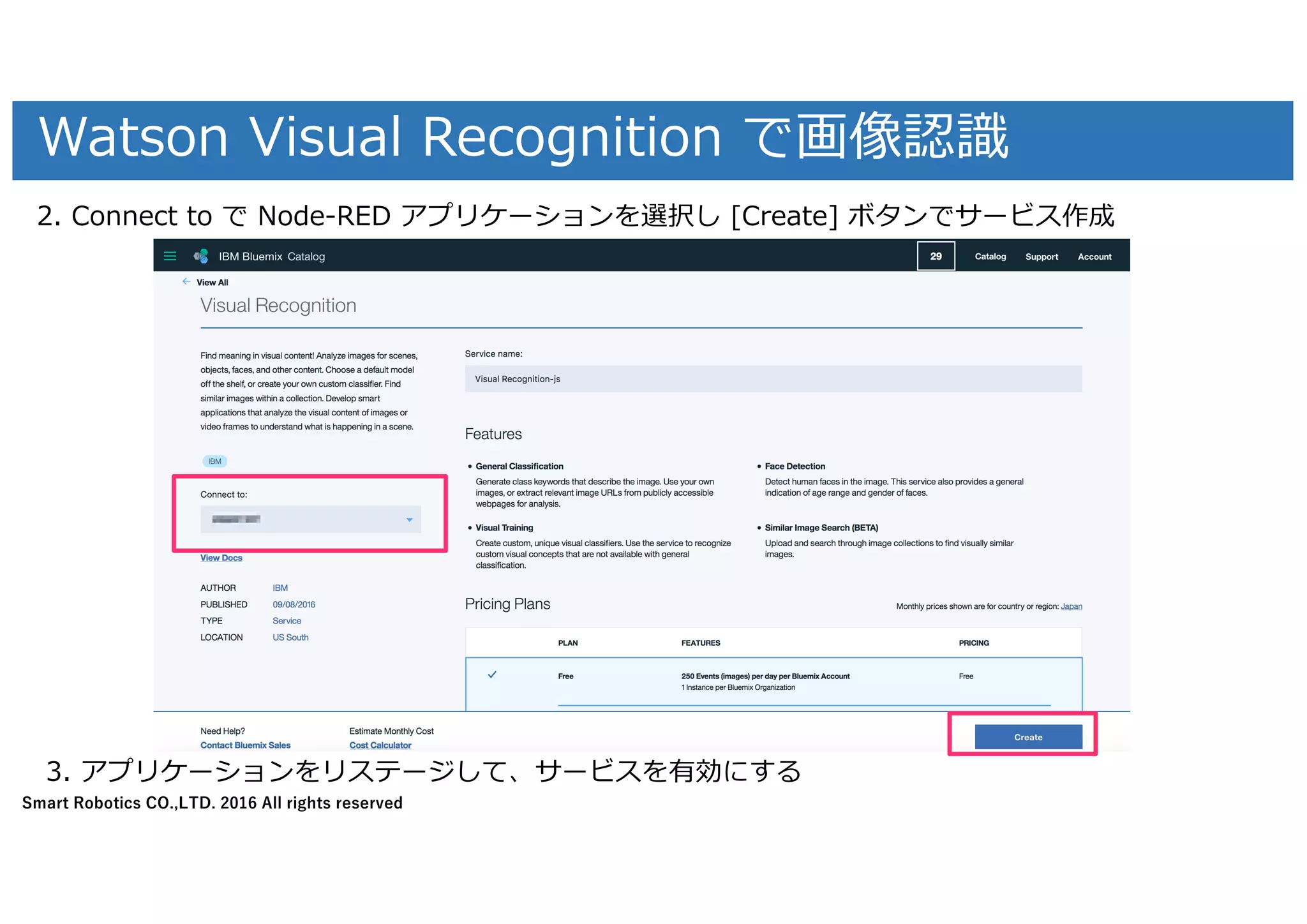Open the Cost Calculator link
The image size is (1307, 924).
(380, 745)
